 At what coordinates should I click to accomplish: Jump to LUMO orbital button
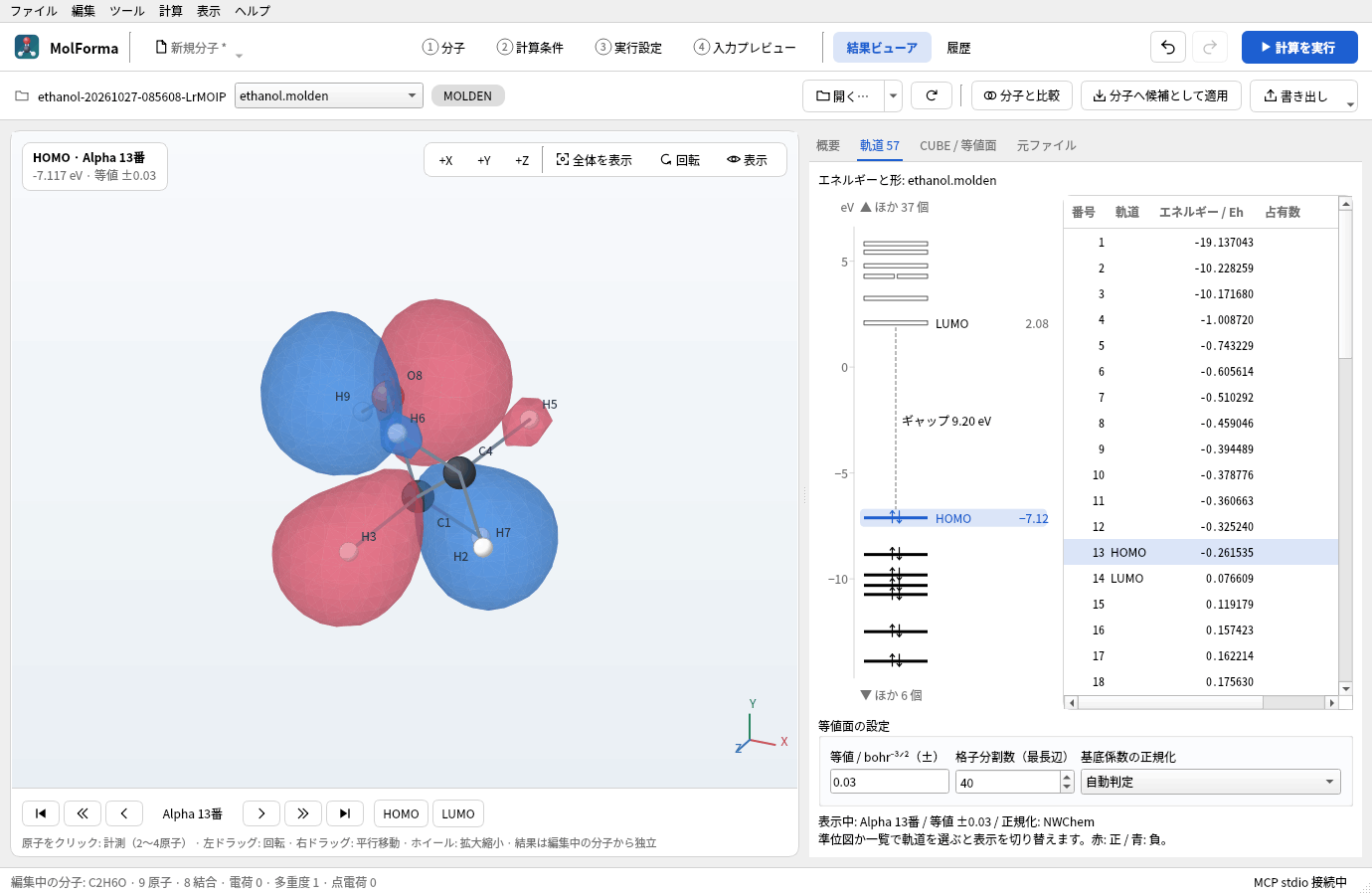click(458, 813)
